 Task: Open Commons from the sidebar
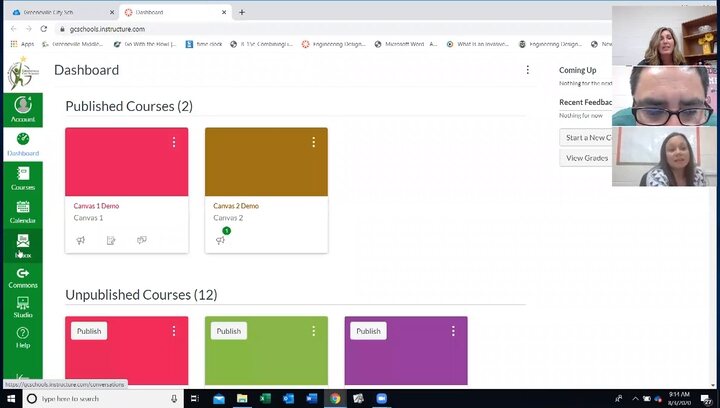click(x=22, y=278)
